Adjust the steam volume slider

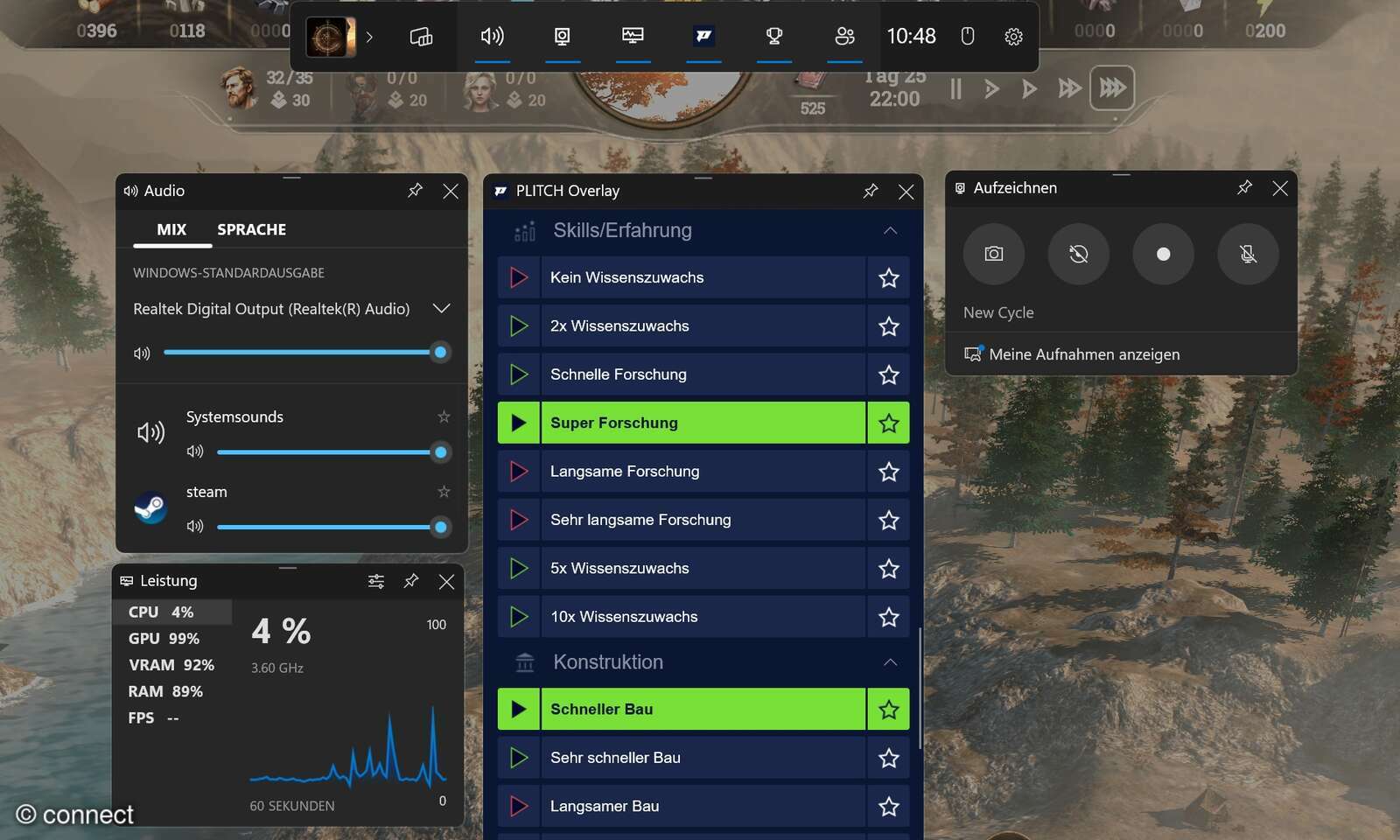331,527
